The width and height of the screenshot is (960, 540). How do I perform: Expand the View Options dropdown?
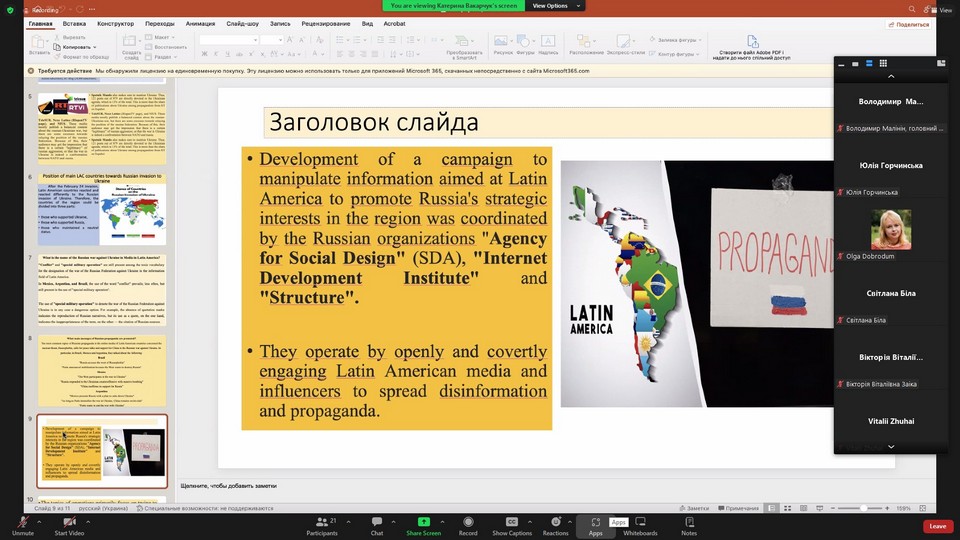click(x=550, y=6)
